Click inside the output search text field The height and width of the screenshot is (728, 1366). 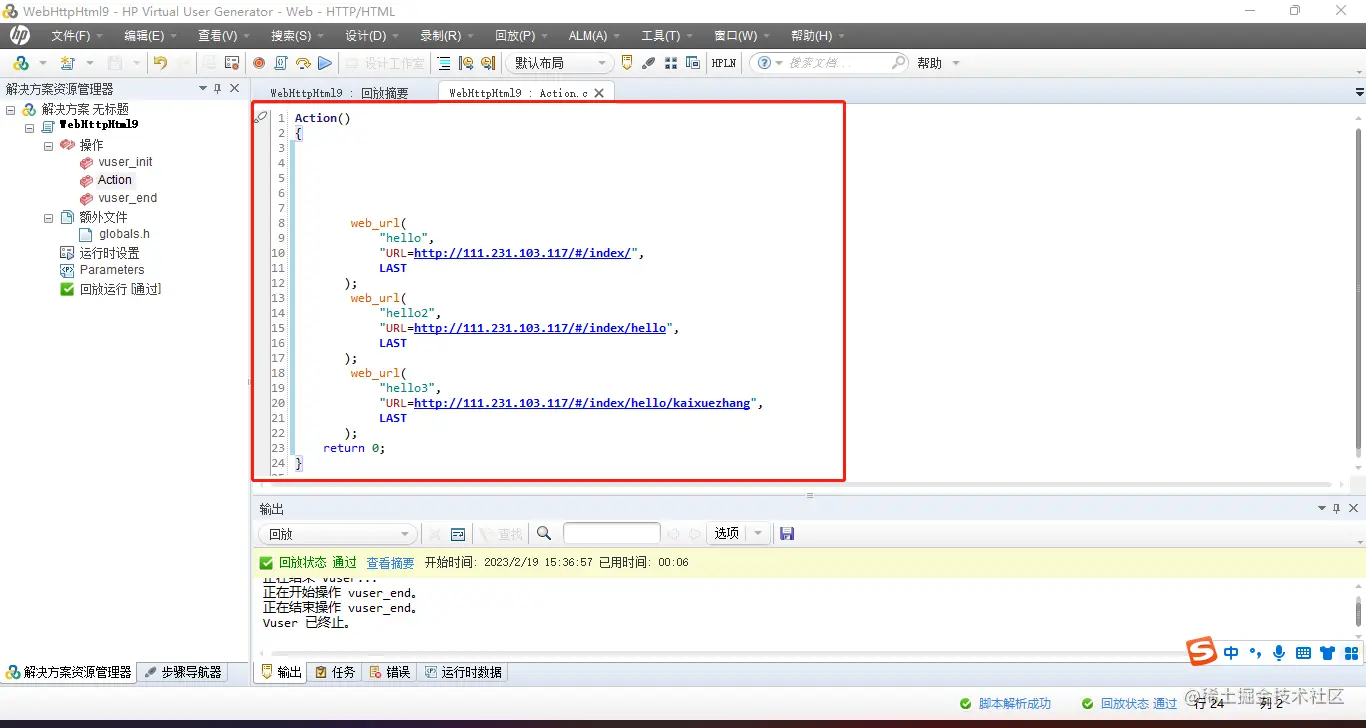point(611,532)
